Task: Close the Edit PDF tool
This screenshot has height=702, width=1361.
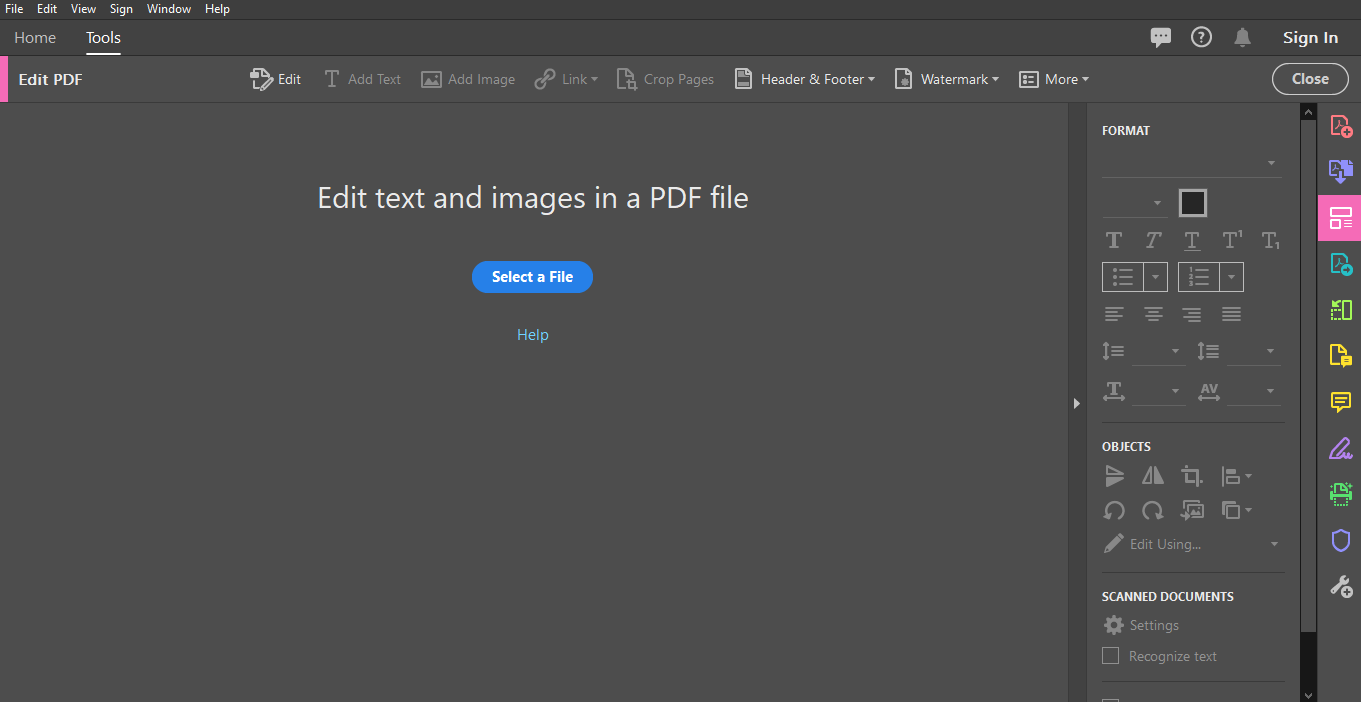Action: [x=1310, y=79]
